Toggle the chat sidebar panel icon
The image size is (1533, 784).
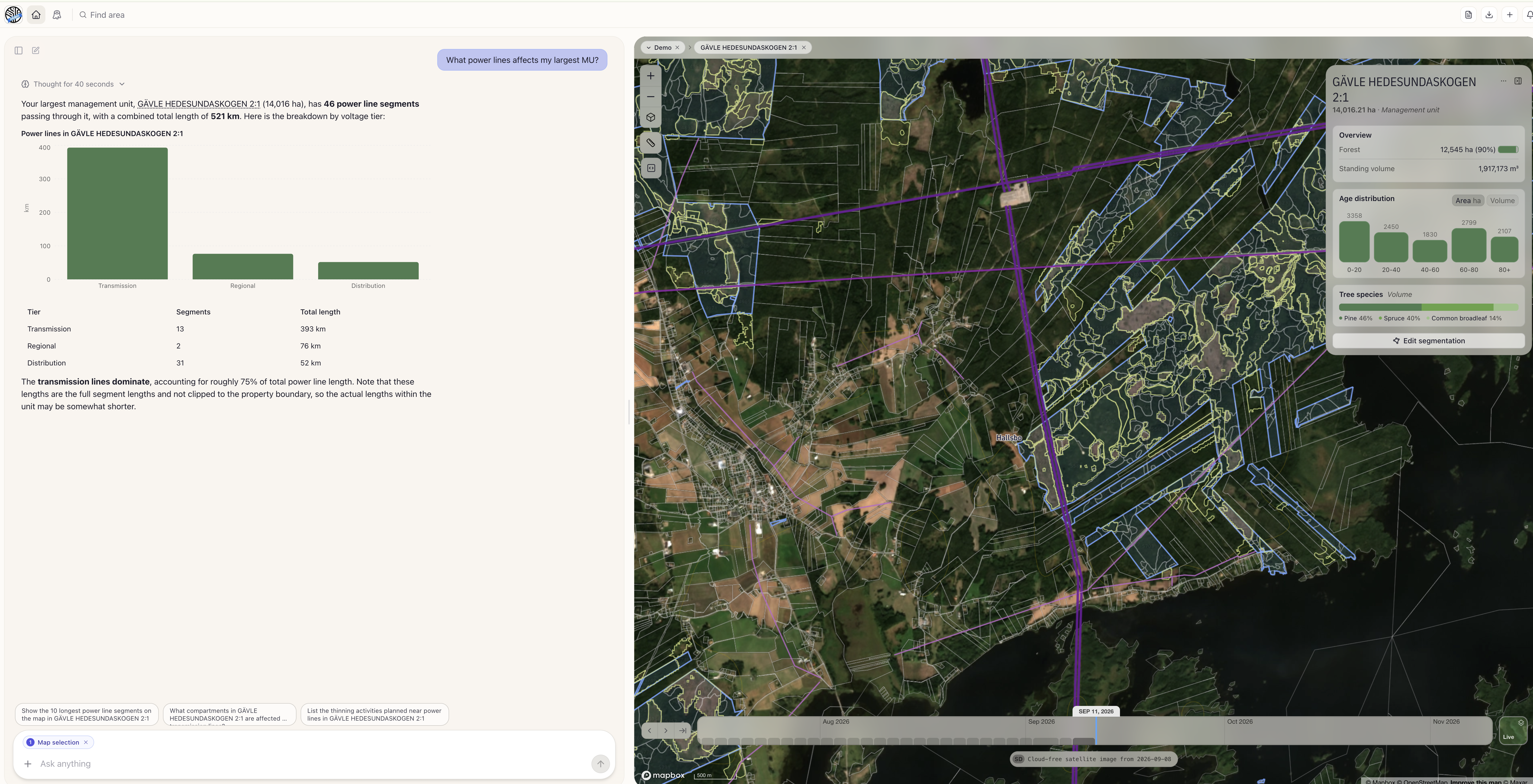(19, 51)
